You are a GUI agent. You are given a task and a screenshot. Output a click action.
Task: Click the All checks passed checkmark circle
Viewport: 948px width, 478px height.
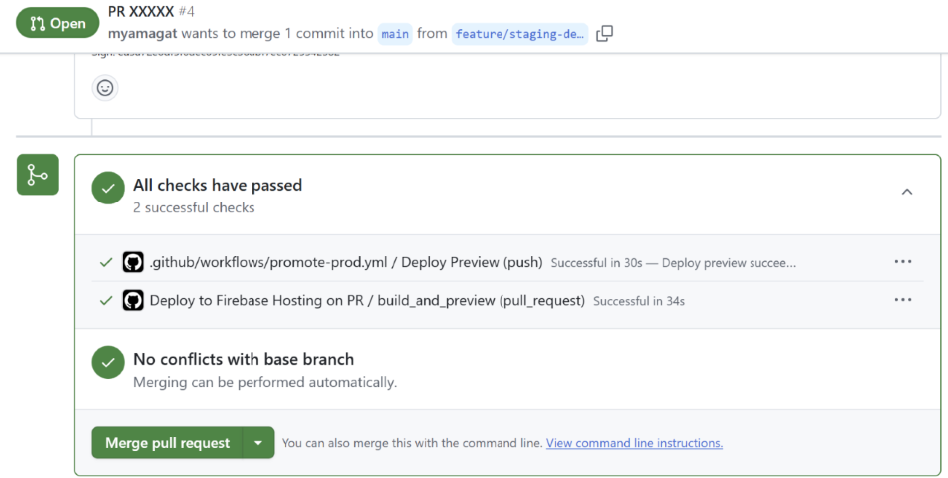pyautogui.click(x=108, y=188)
